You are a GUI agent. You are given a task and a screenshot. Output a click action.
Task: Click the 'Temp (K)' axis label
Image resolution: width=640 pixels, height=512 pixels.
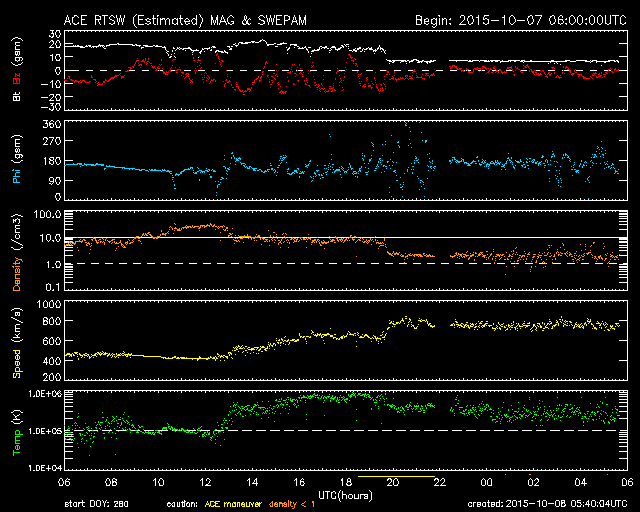point(17,432)
